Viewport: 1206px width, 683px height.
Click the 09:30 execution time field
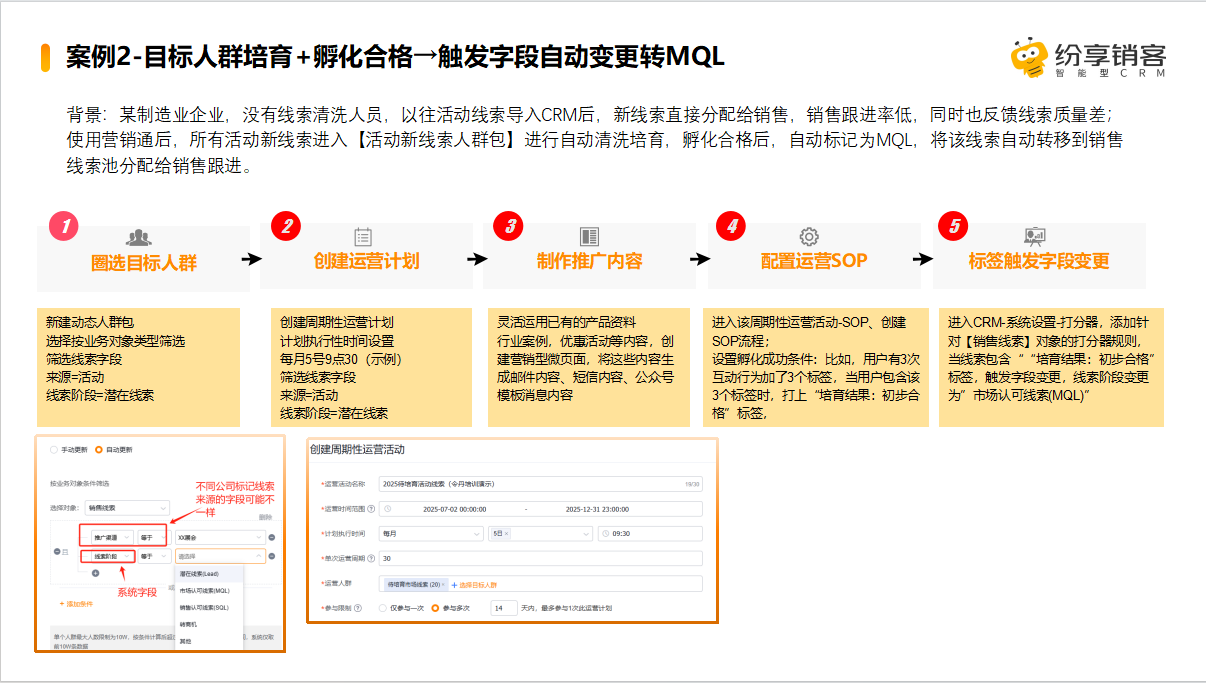coord(650,534)
